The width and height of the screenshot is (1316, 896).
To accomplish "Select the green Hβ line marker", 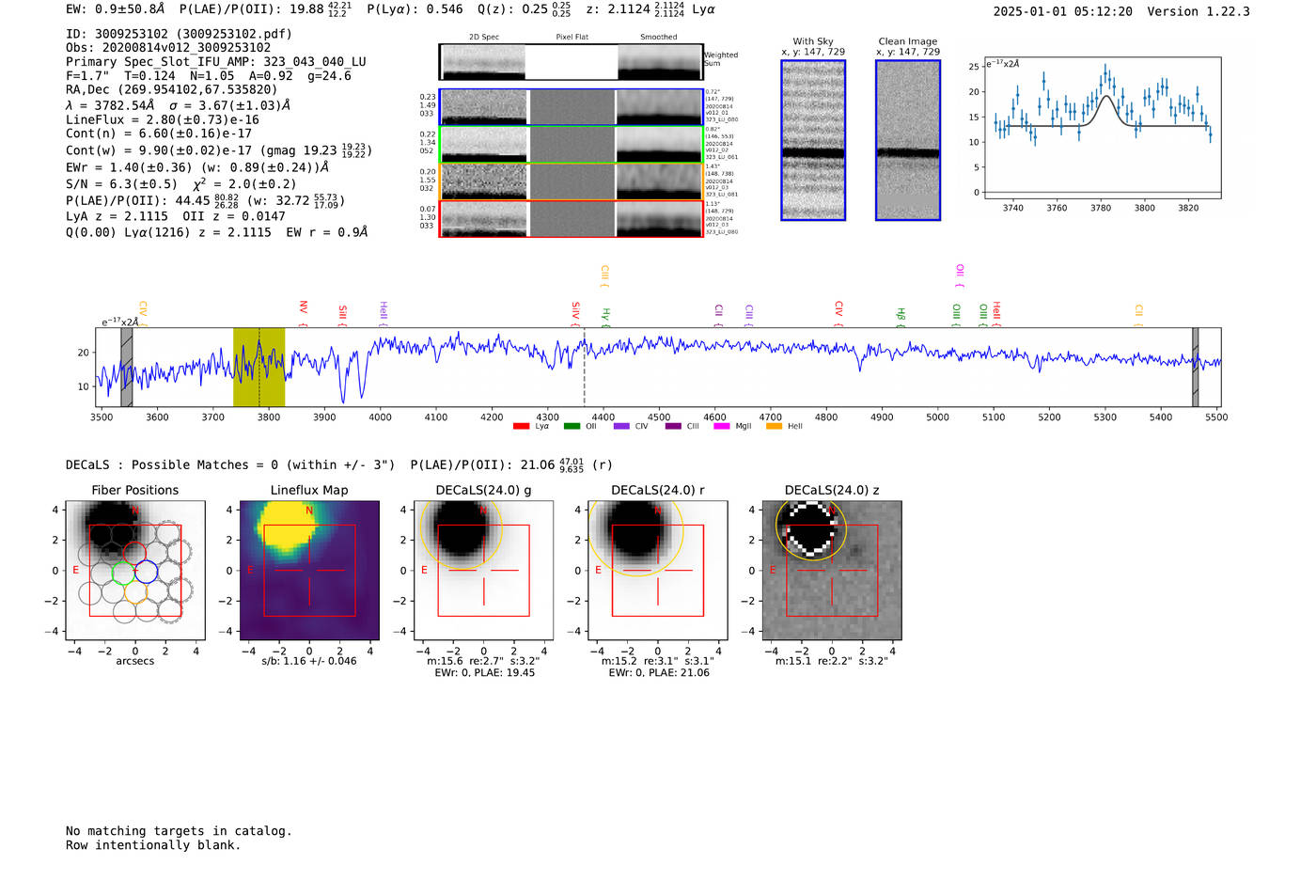I will [901, 317].
